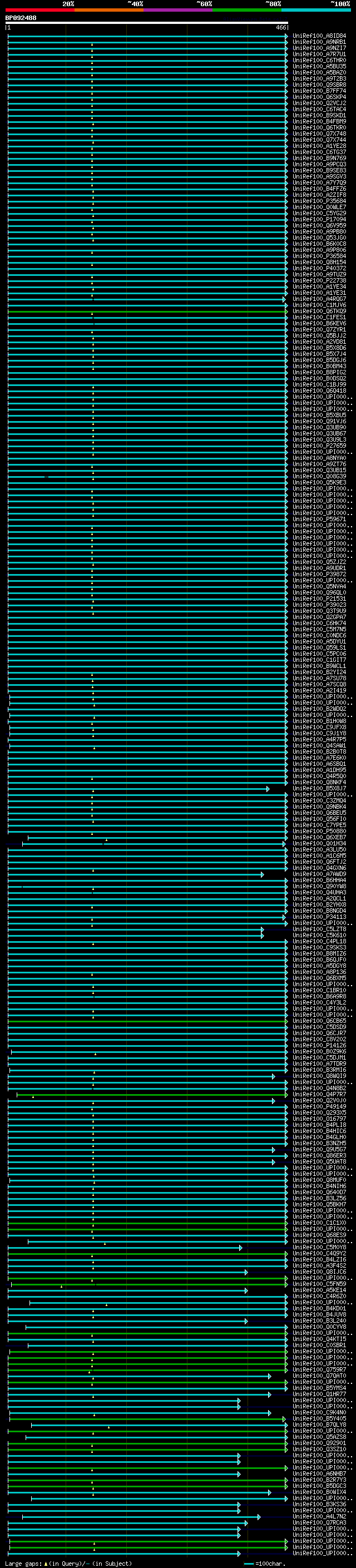Select hit label UniRef100_C9JFX8
This screenshot has width=356, height=1568.
pyautogui.click(x=319, y=728)
